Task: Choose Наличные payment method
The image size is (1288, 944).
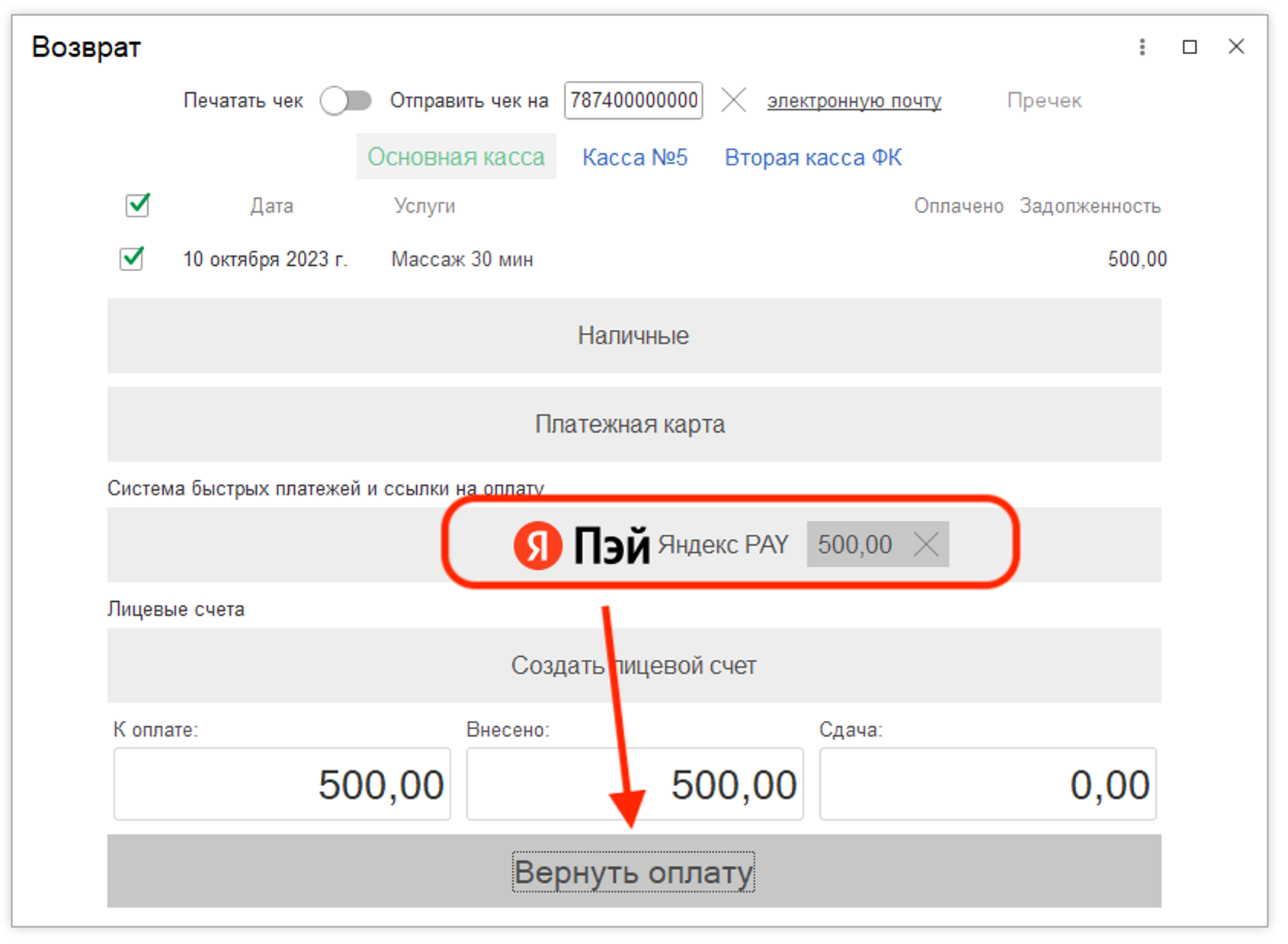Action: coord(634,335)
